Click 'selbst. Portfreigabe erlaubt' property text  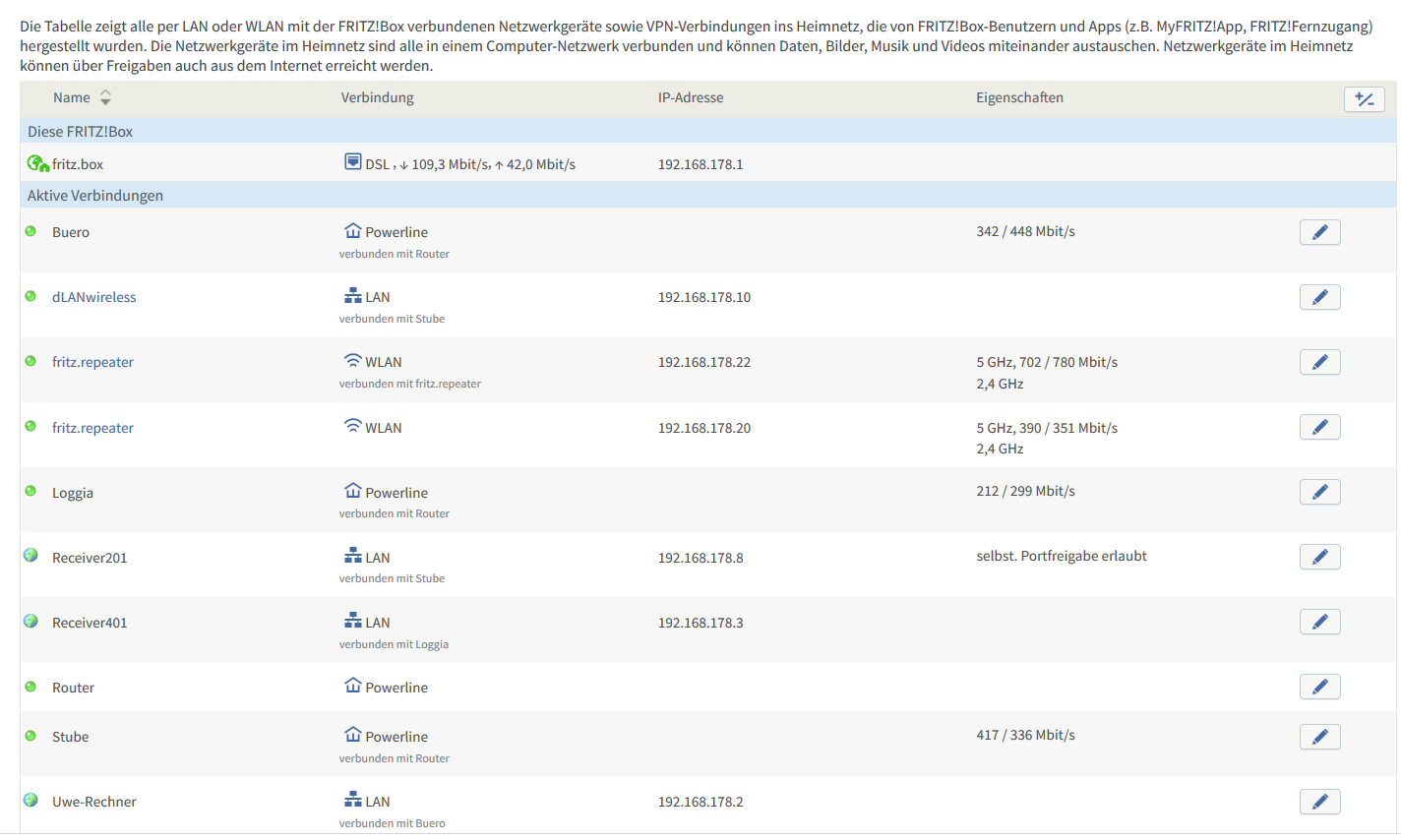pos(1062,556)
